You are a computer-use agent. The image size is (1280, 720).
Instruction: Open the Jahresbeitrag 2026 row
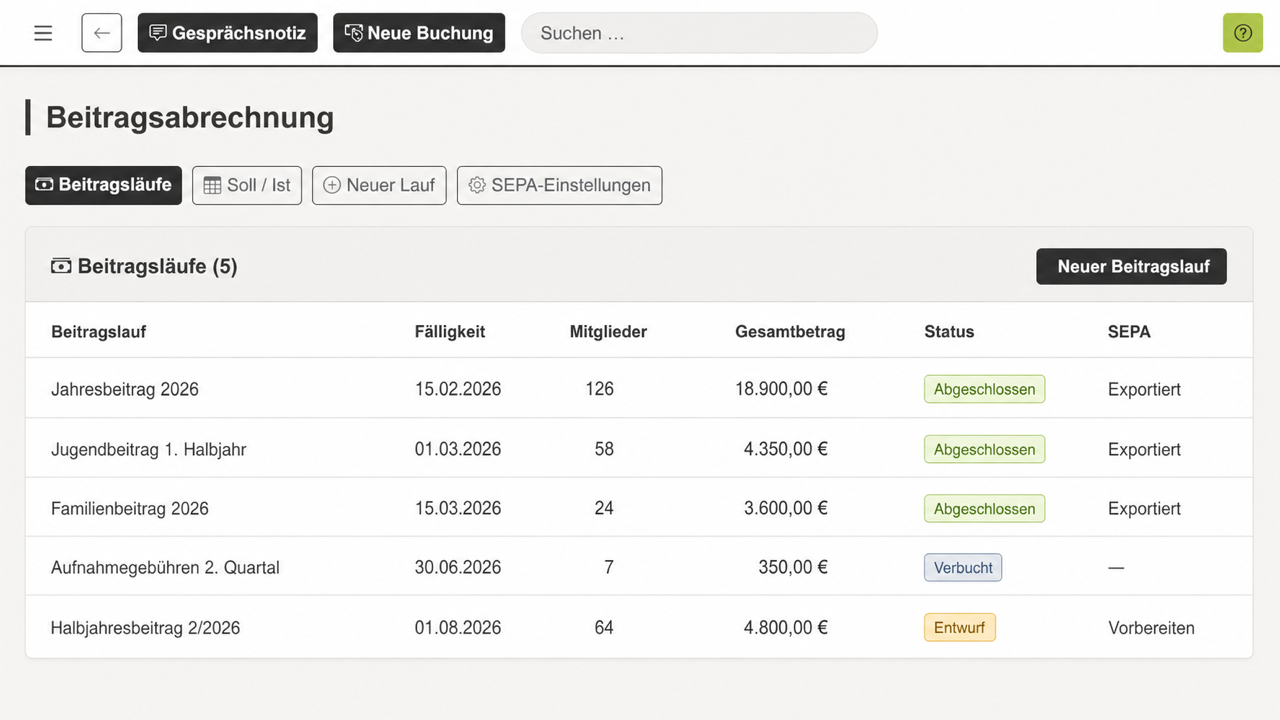pyautogui.click(x=639, y=389)
